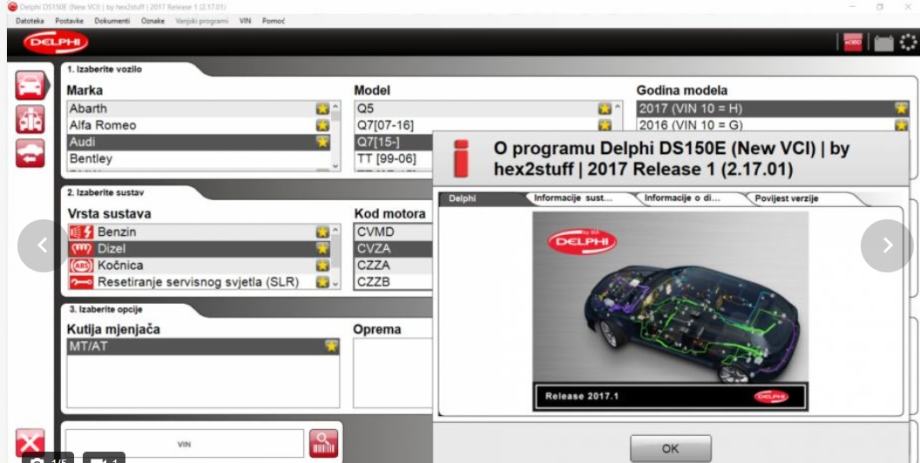Click the previous image gallery arrow

tap(42, 245)
